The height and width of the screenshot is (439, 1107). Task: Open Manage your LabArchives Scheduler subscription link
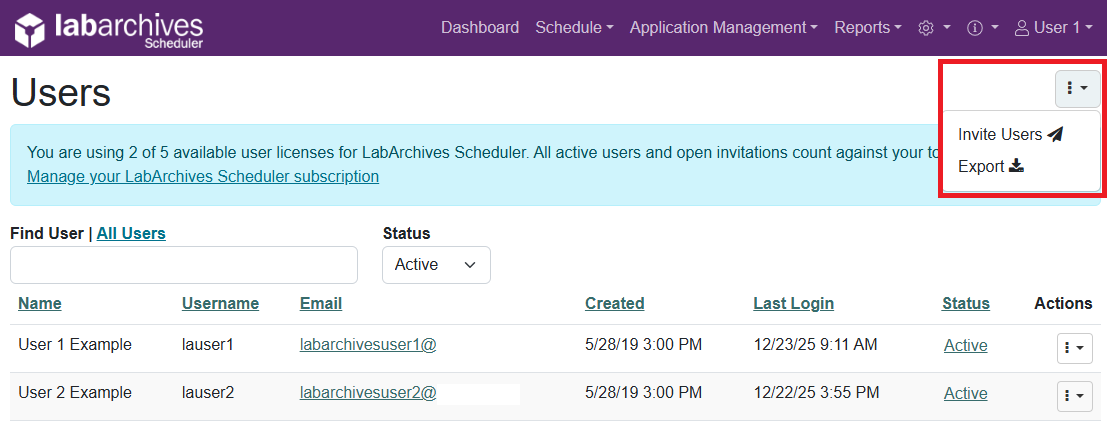(x=203, y=176)
